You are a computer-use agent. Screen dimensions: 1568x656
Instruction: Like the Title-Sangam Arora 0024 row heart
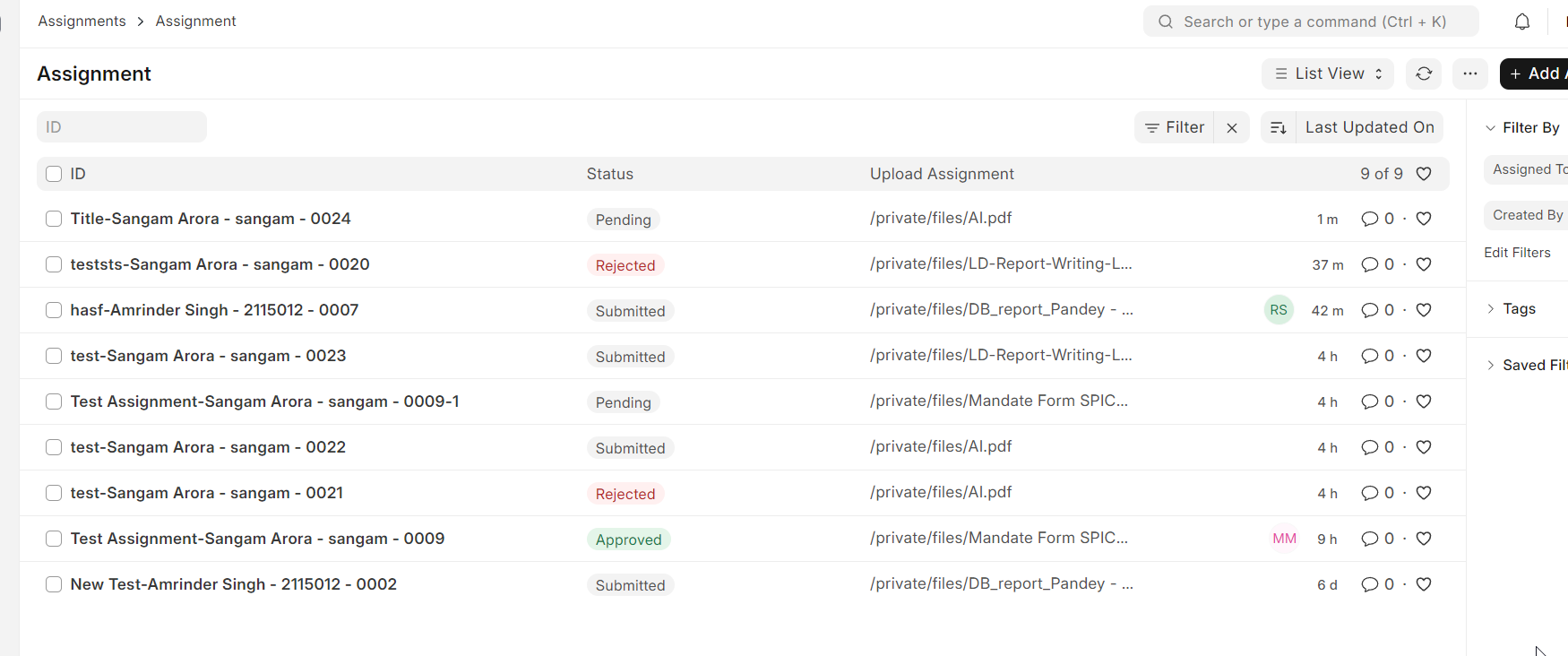click(x=1424, y=219)
